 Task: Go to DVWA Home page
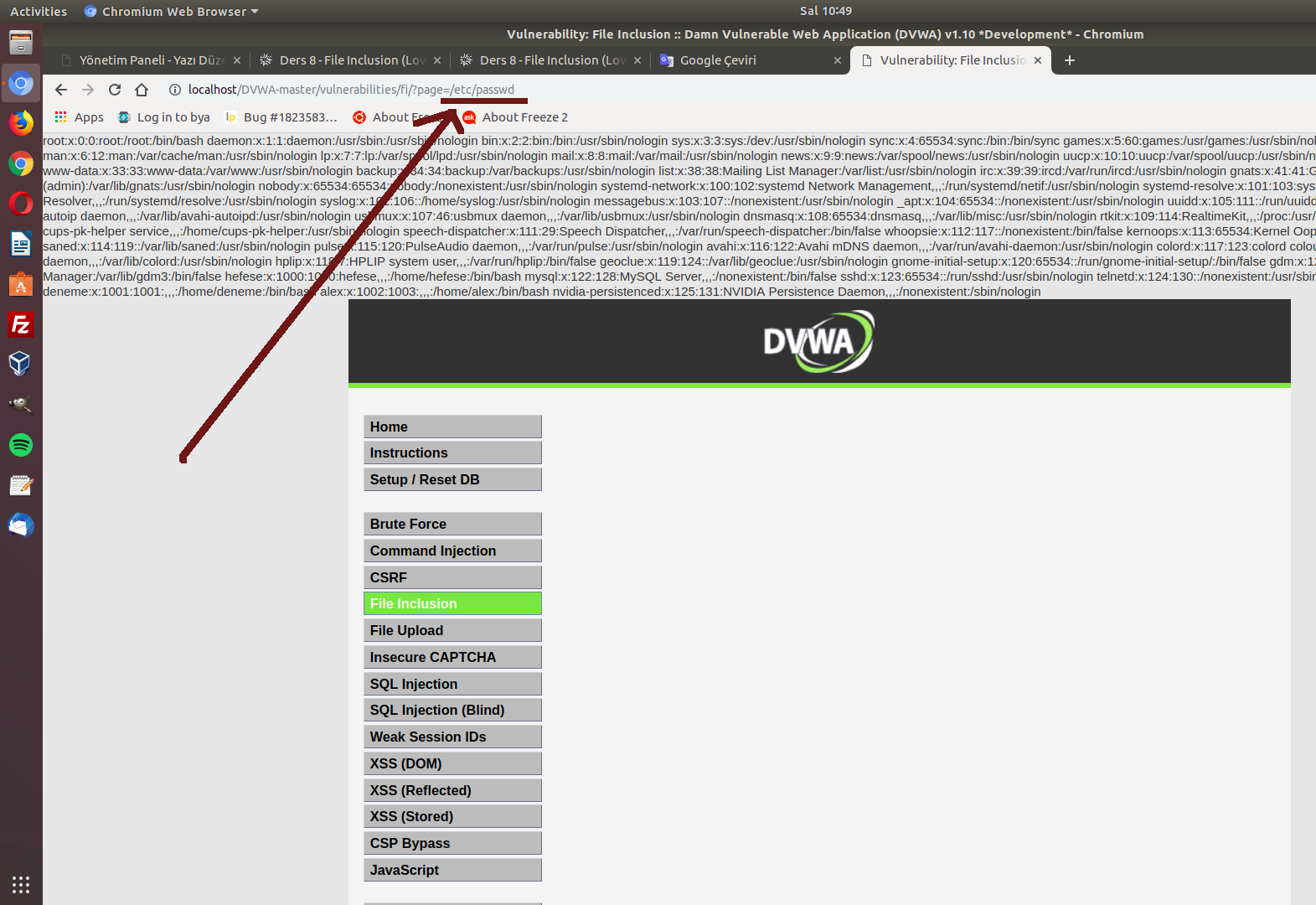(x=452, y=427)
